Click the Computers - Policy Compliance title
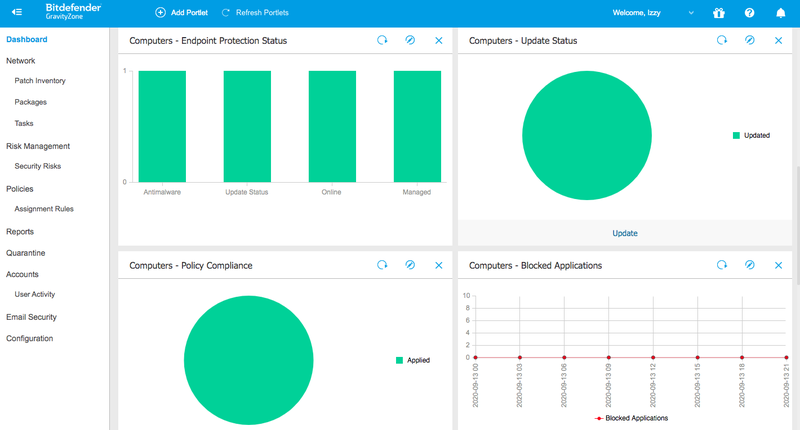 [x=191, y=265]
